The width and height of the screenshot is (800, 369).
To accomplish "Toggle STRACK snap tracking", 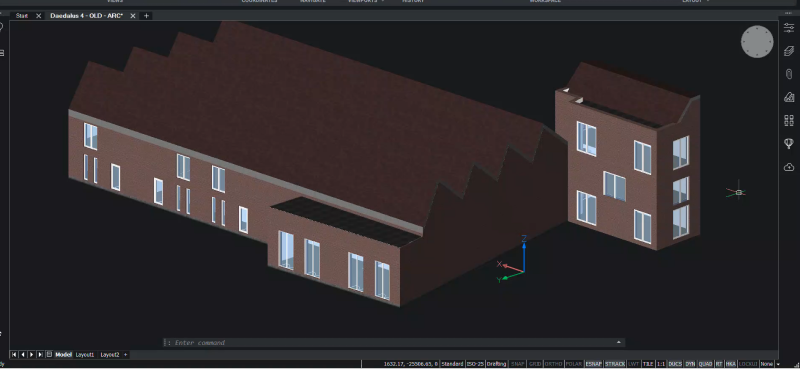I will [x=615, y=364].
